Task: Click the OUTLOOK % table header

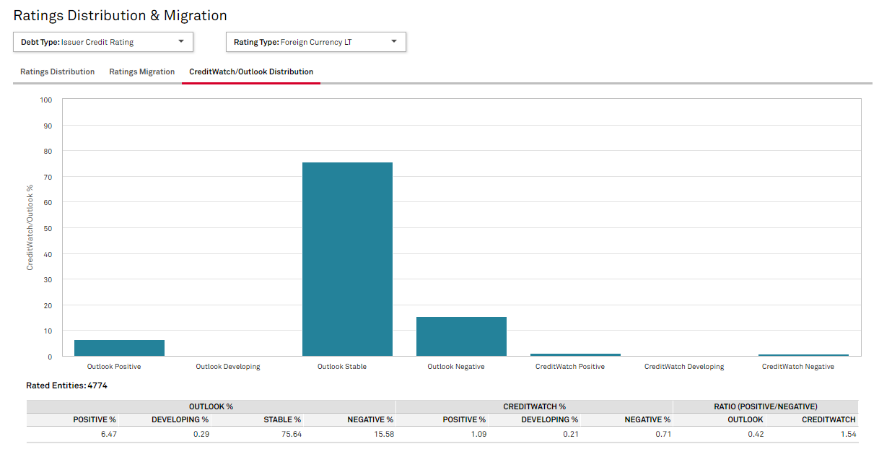Action: point(211,406)
